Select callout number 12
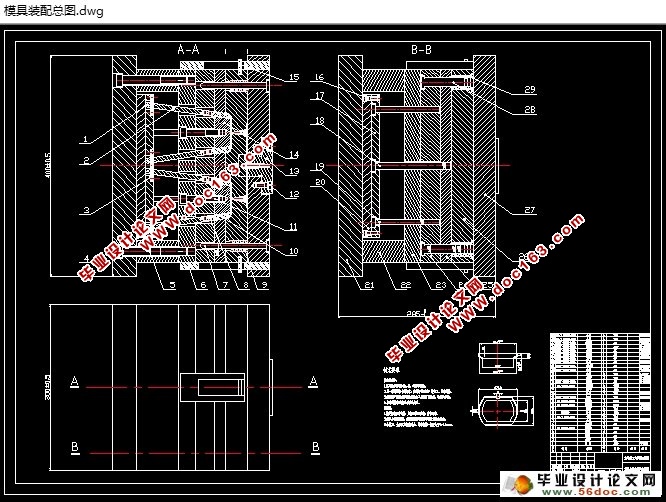The width and height of the screenshot is (666, 502). pyautogui.click(x=294, y=194)
